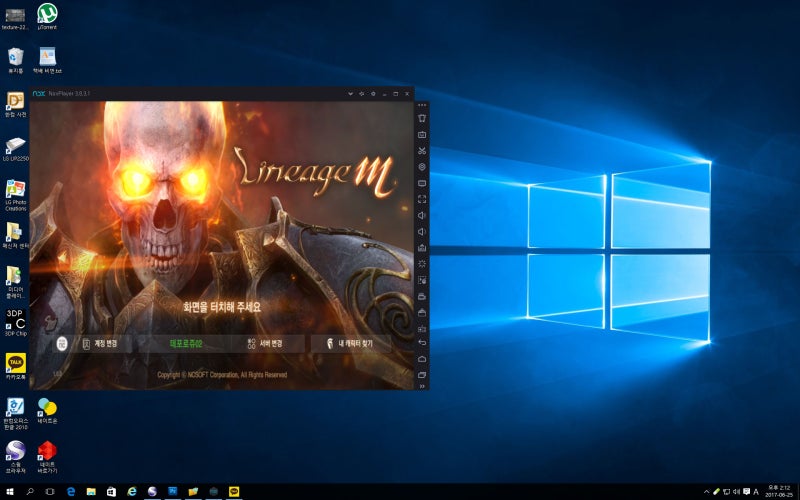Click the screen rectangle icon in Nox sidebar
This screenshot has width=800, height=500.
422,183
